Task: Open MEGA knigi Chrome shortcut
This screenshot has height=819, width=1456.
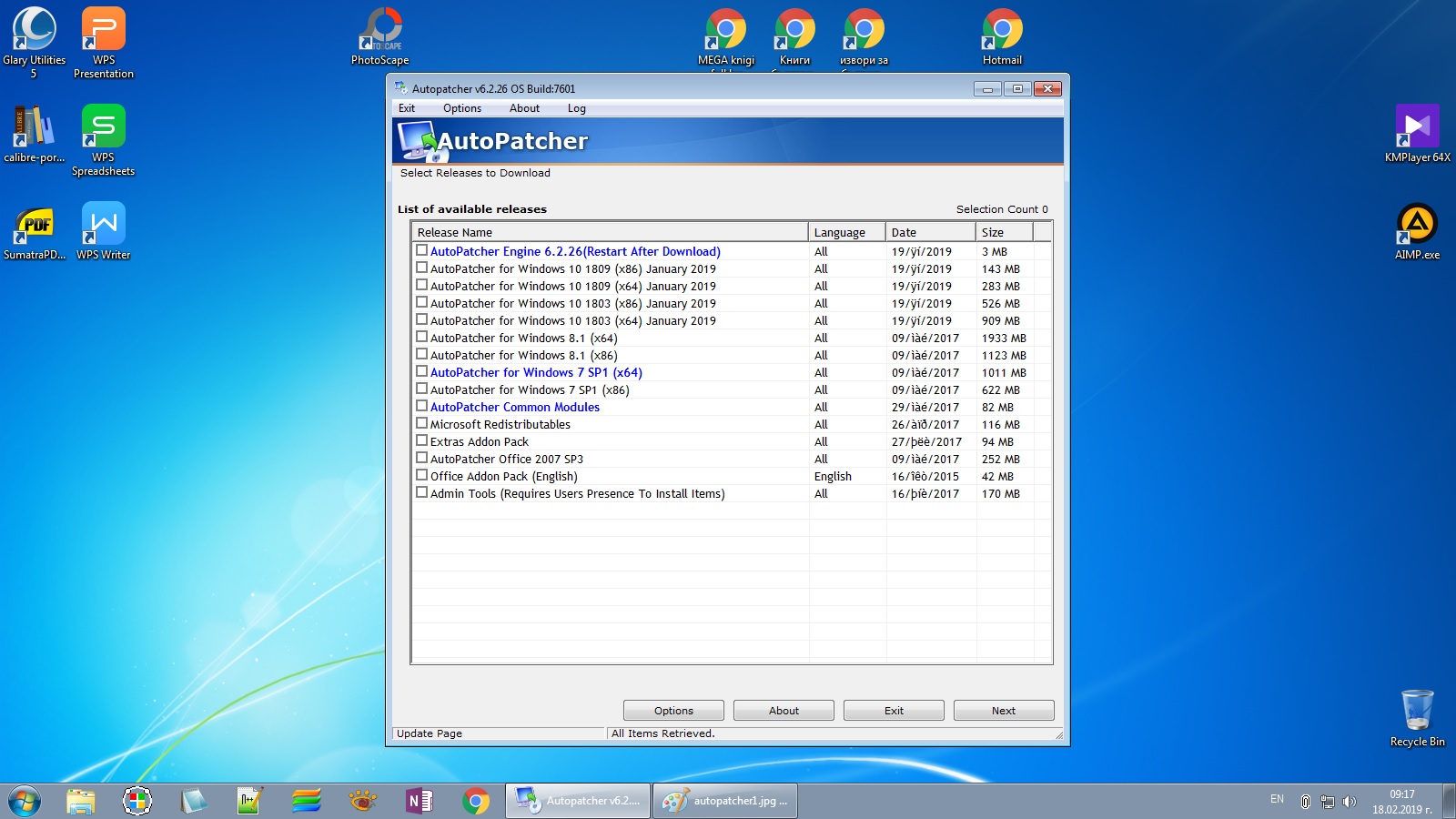Action: (726, 36)
